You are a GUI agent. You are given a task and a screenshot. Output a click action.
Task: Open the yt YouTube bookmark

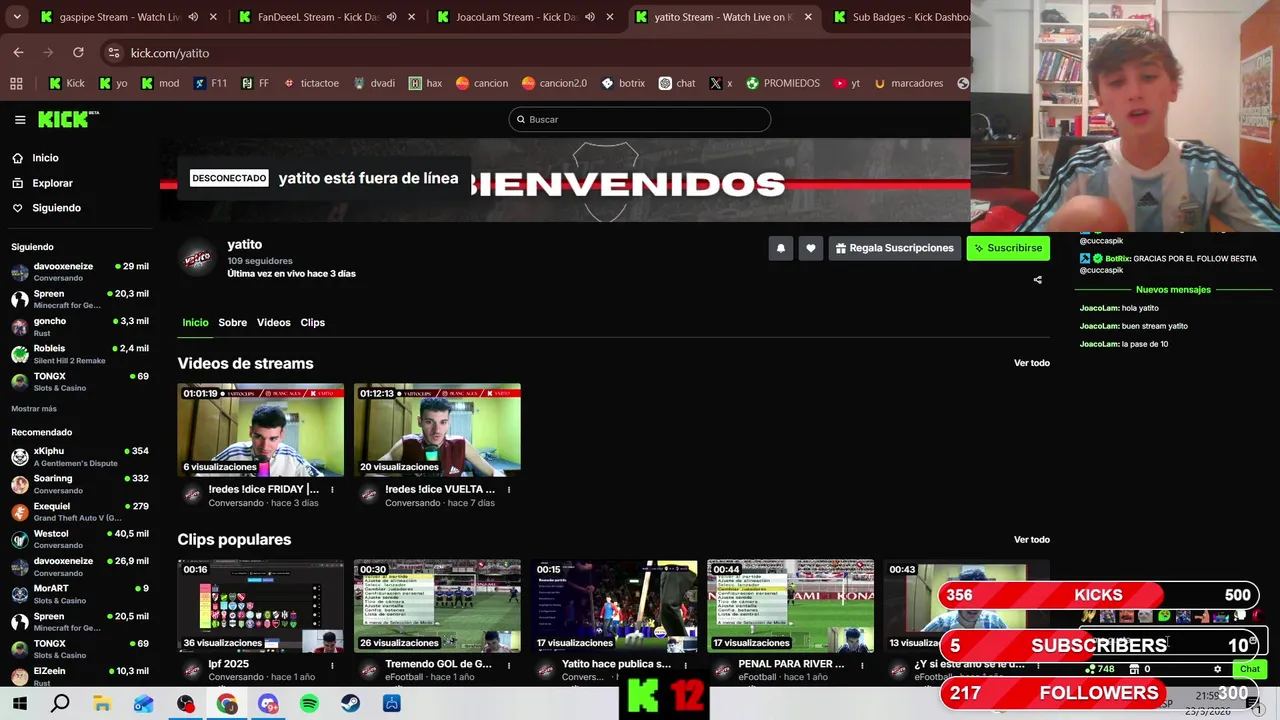click(x=847, y=83)
